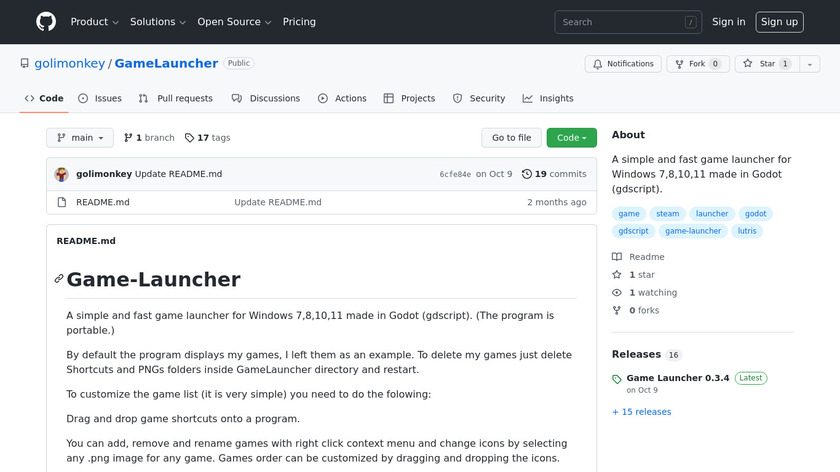This screenshot has height=472, width=840.
Task: Click the Readme link in About
Action: (639, 257)
